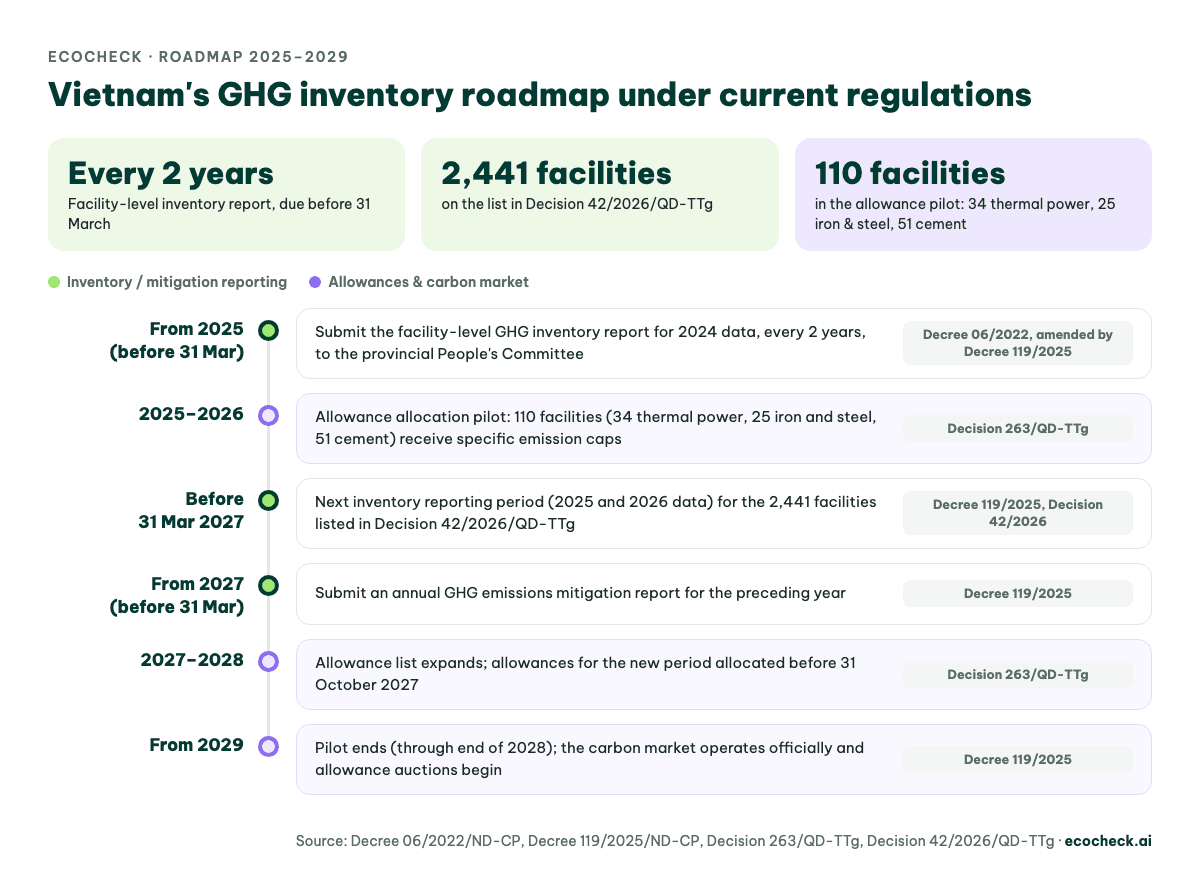Viewport: 1200px width, 881px height.
Task: Click the 'From 2029' date label
Action: [197, 745]
